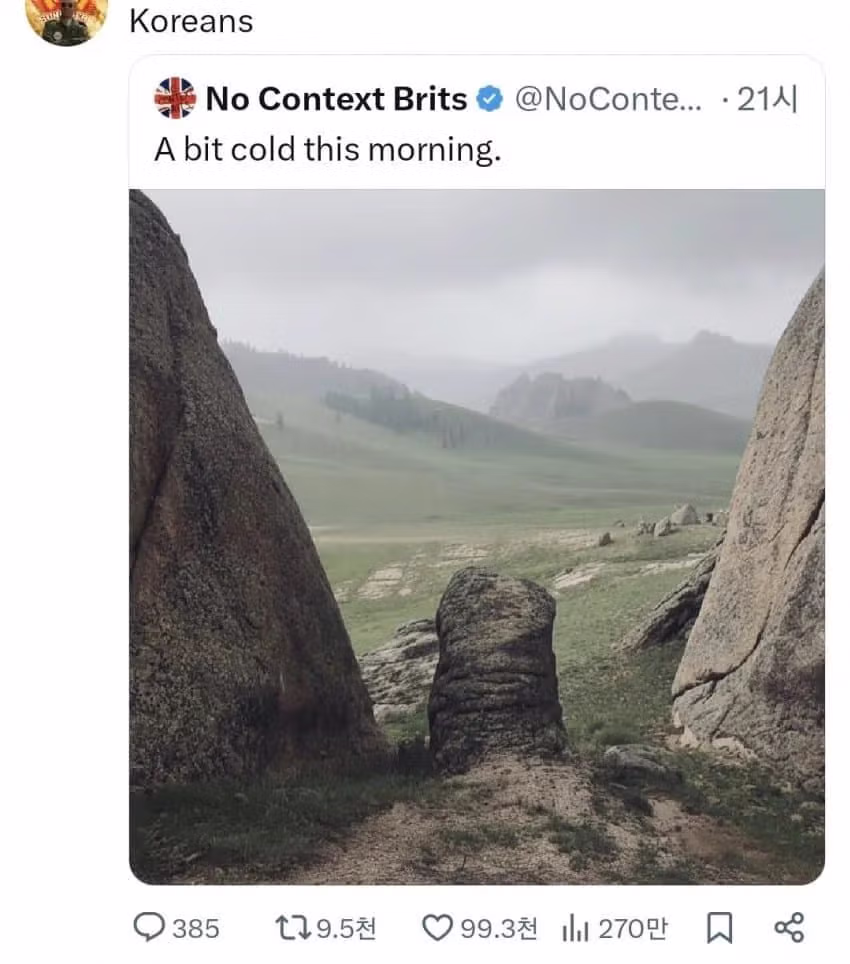
Task: Open the No Context Brits profile name
Action: coord(336,99)
